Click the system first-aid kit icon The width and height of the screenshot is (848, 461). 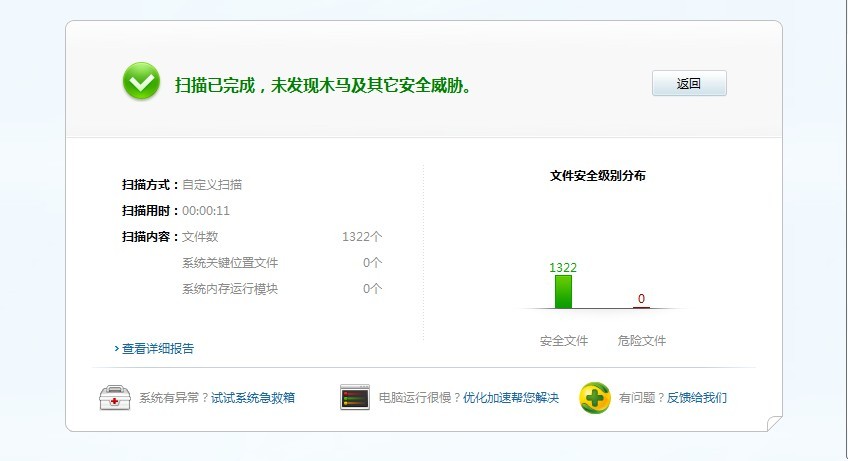pos(115,398)
